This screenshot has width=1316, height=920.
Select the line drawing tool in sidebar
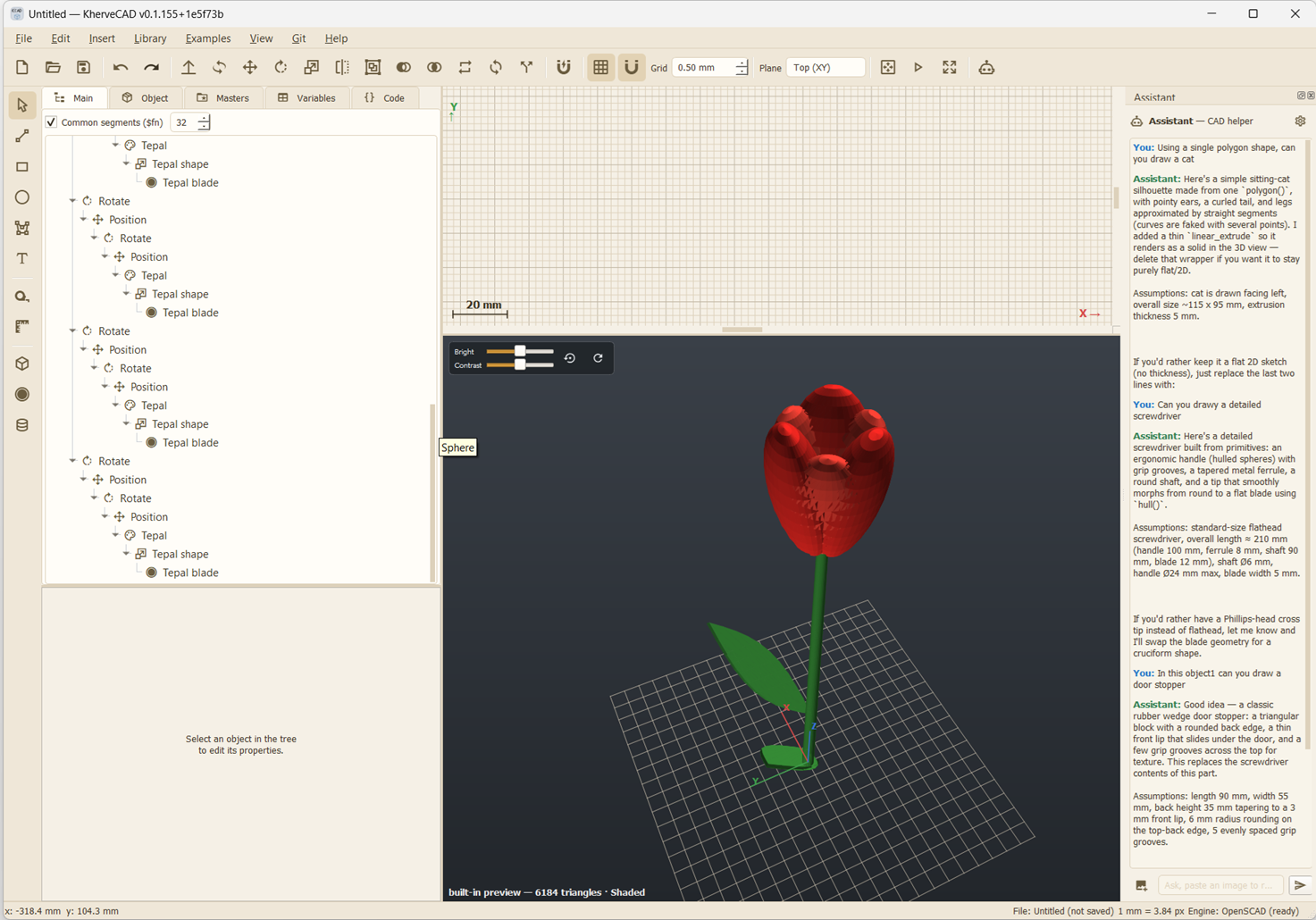22,136
